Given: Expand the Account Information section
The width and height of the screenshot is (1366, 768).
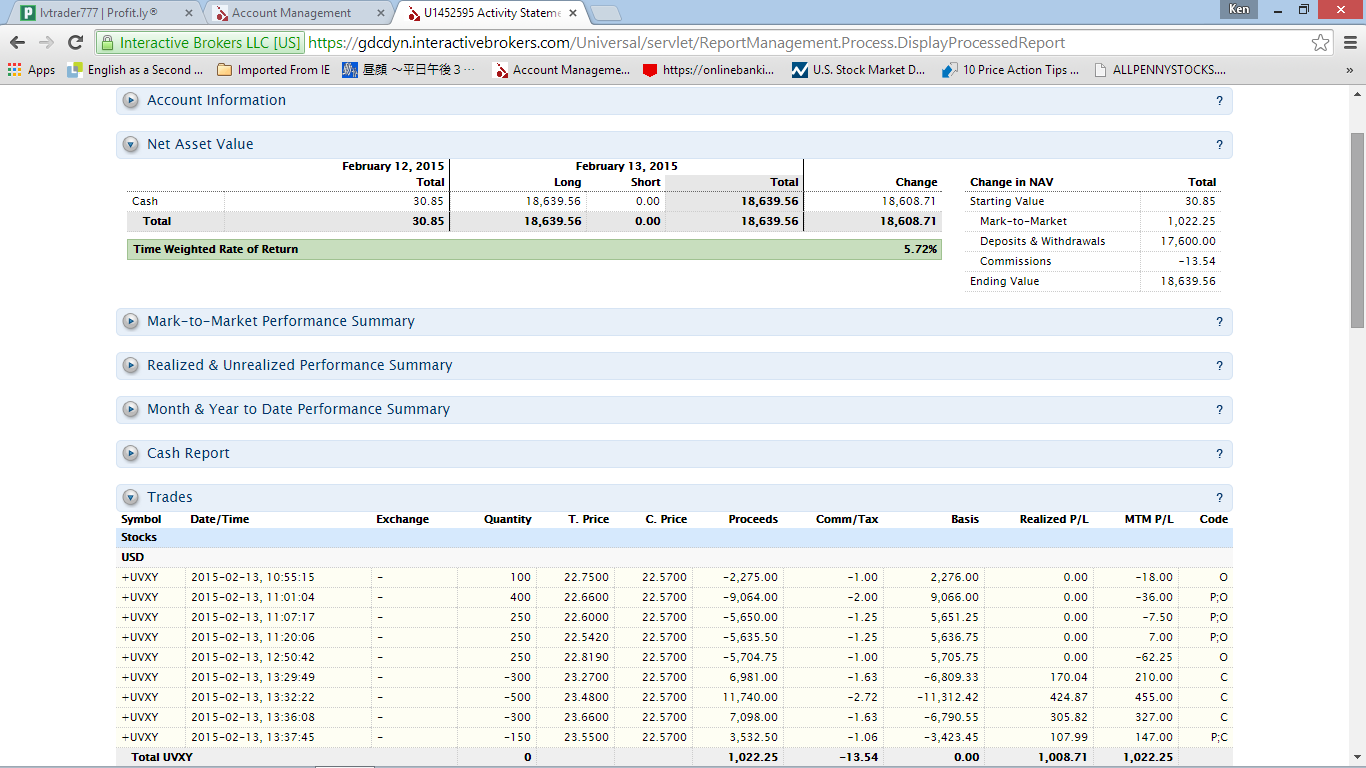Looking at the screenshot, I should [x=130, y=101].
